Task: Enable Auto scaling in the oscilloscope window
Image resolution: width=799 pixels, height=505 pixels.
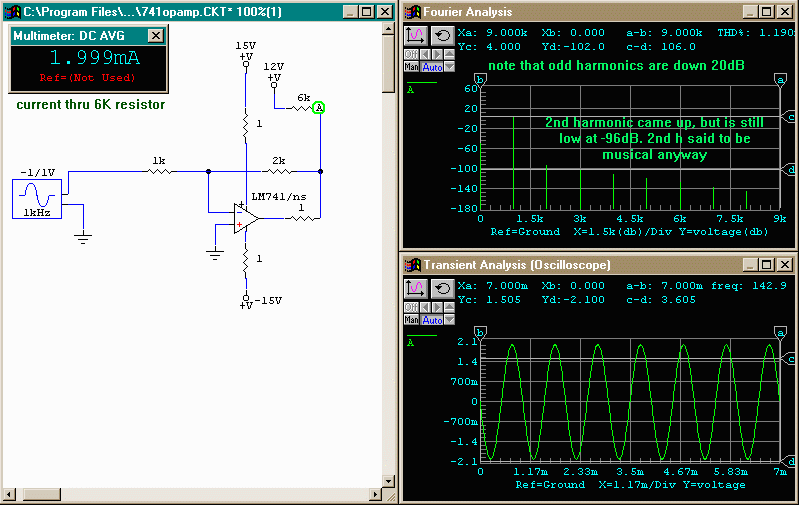Action: point(432,320)
